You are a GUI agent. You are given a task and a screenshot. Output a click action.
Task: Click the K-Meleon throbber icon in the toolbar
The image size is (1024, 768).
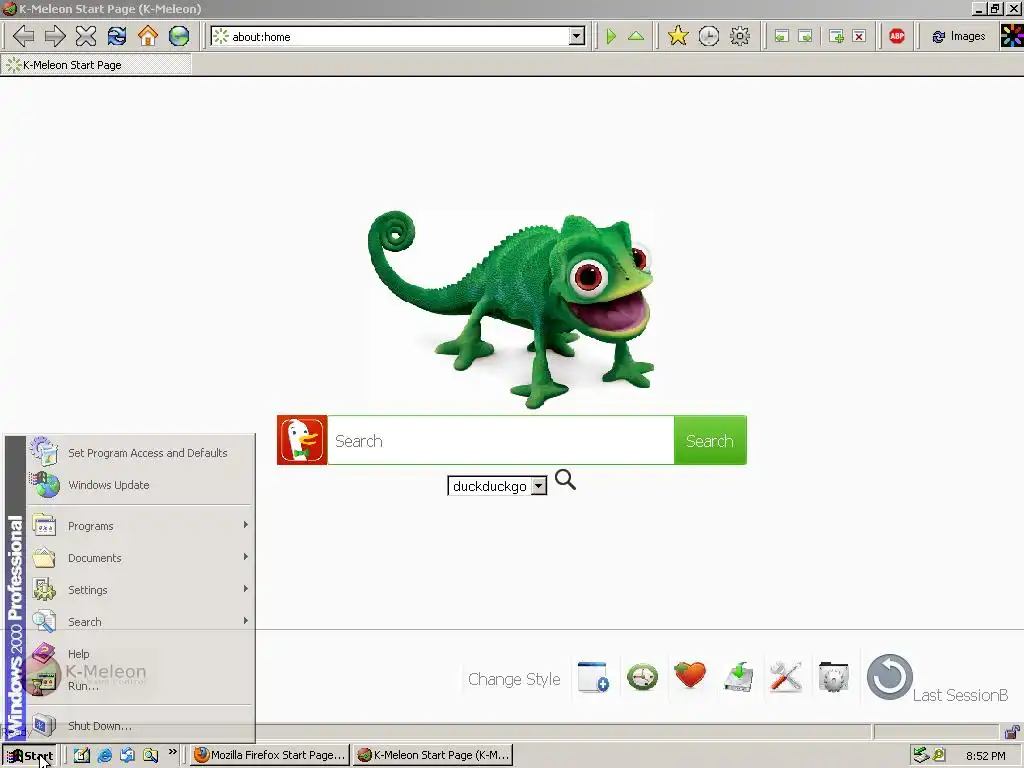coord(1012,36)
